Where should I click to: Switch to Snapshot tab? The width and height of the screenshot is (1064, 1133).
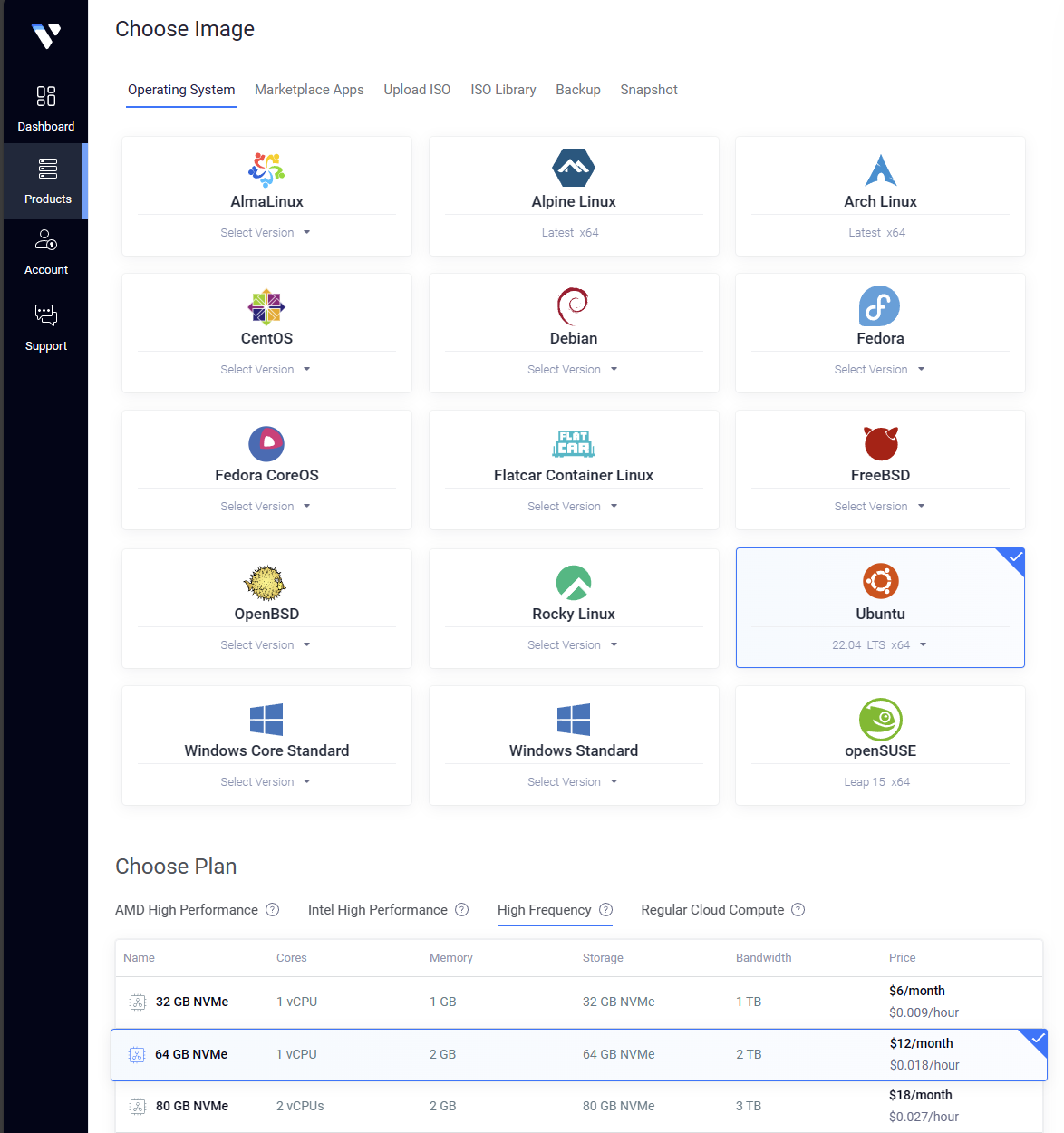[649, 90]
